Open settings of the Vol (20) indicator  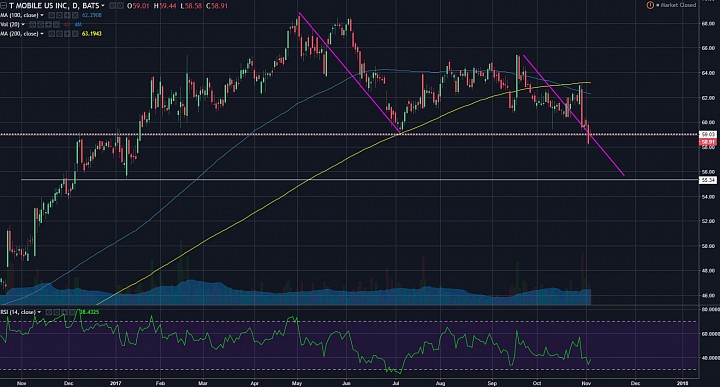point(40,24)
